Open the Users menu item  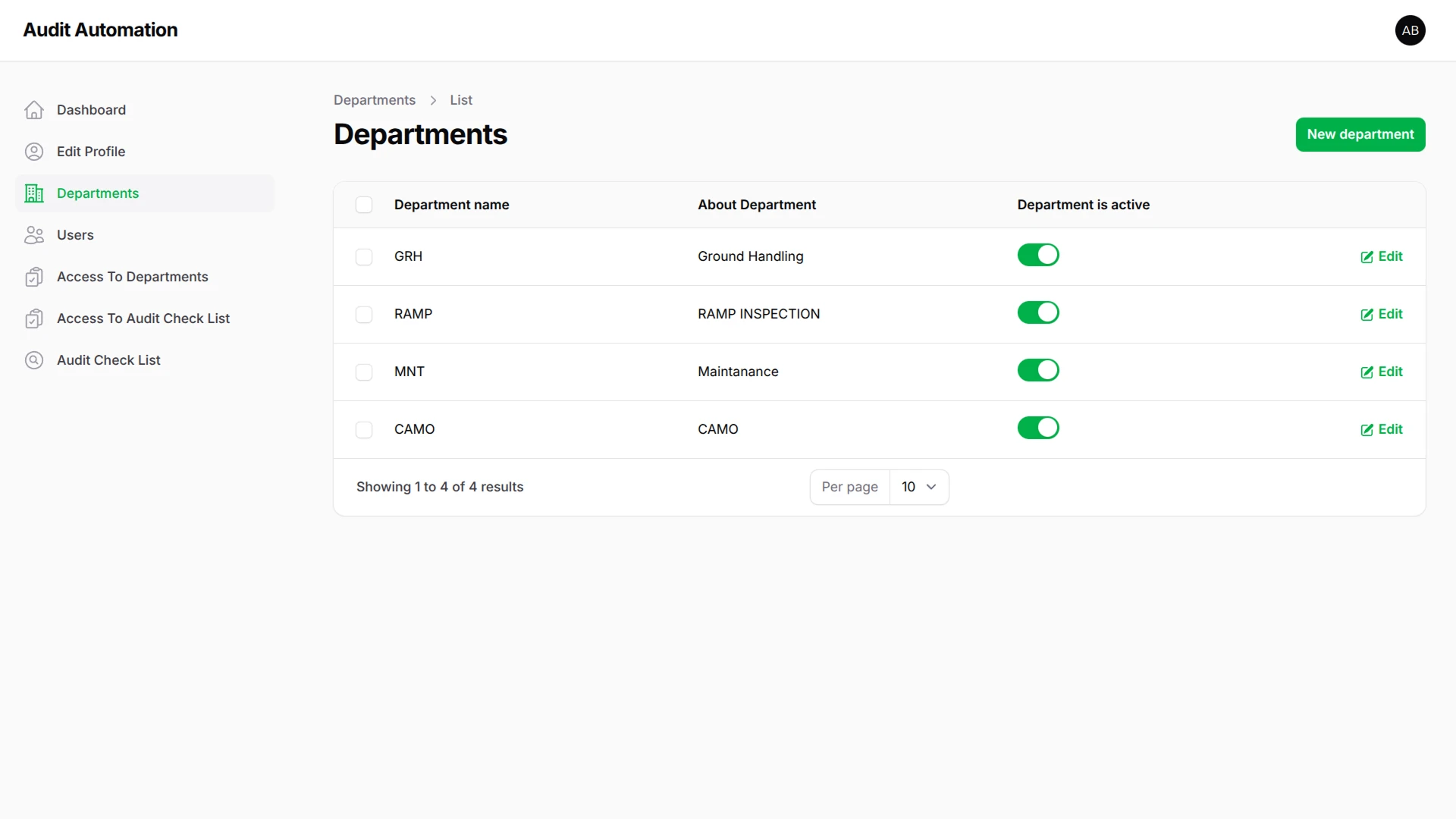75,235
